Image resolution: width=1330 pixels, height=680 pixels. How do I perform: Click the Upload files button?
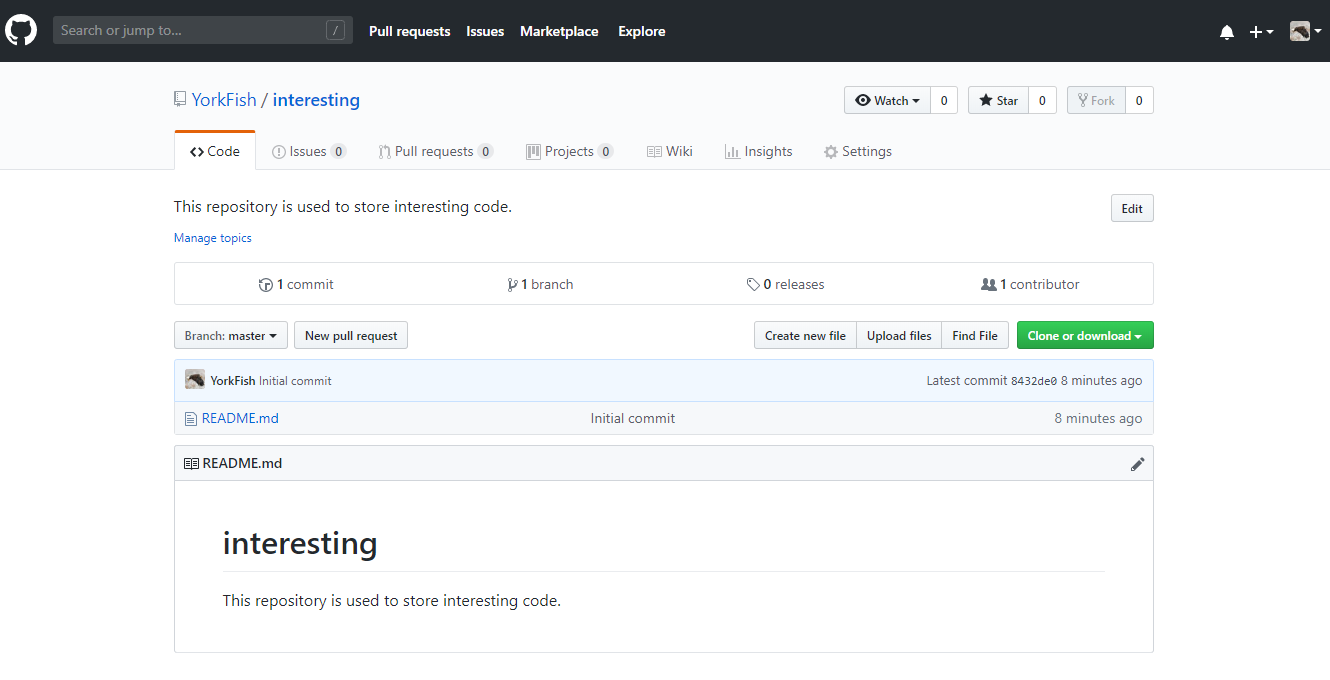(x=899, y=335)
